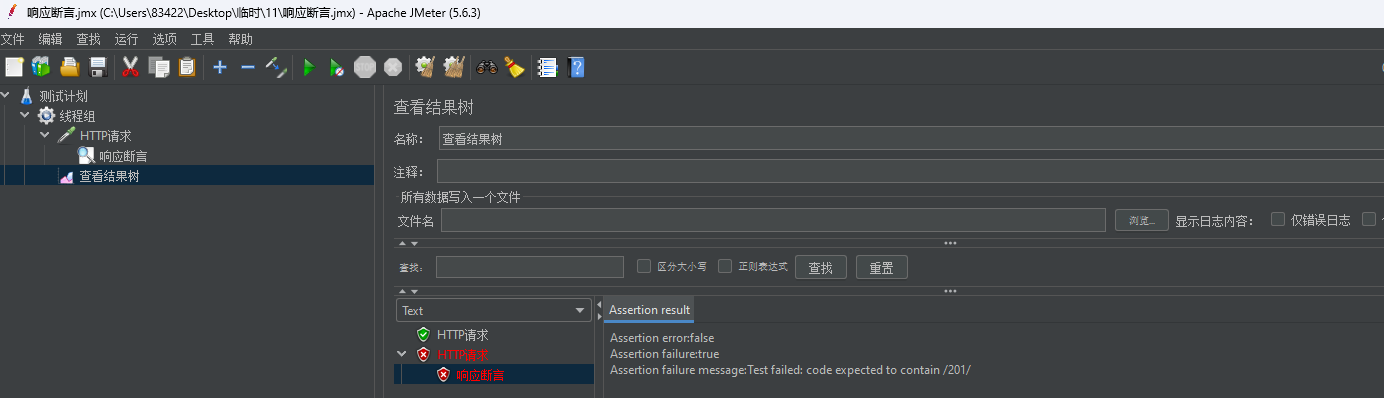Click the Assertion failure:true line
The height and width of the screenshot is (398, 1384).
[x=664, y=354]
